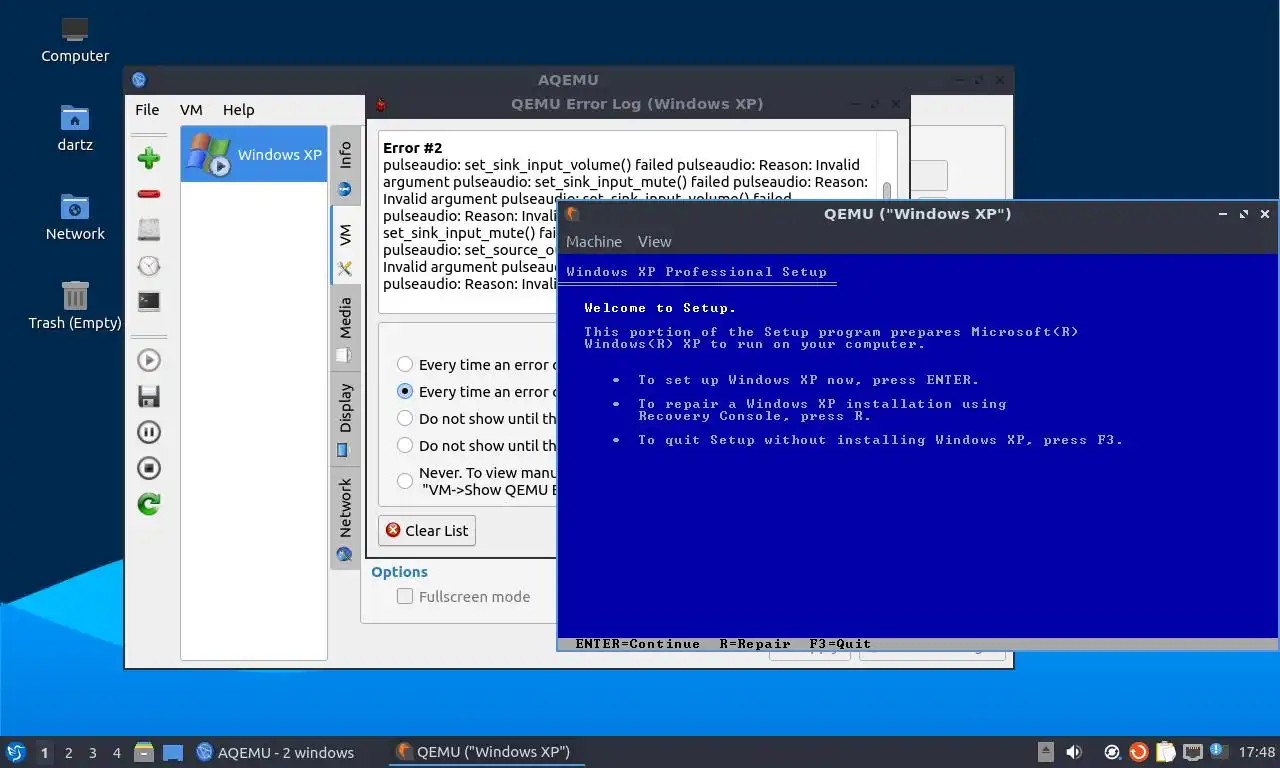Screen dimensions: 1280x768
Task: Switch to virtual desktop 1 in pager
Action: [x=44, y=753]
